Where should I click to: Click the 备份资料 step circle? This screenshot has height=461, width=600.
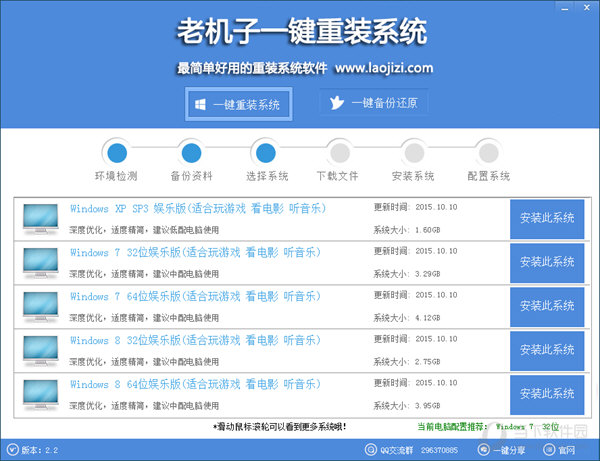pos(192,153)
